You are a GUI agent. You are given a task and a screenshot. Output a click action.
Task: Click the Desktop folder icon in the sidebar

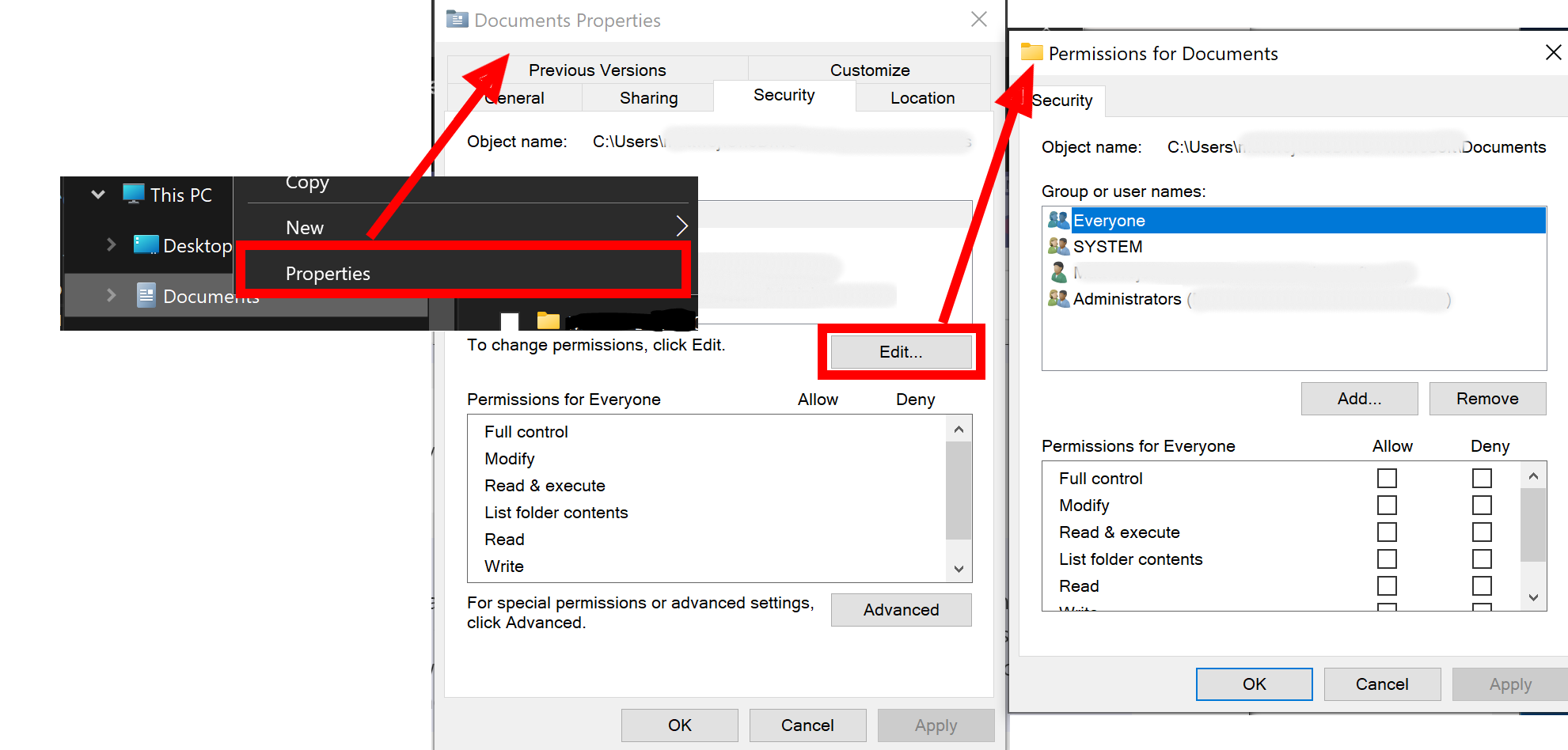pos(147,244)
